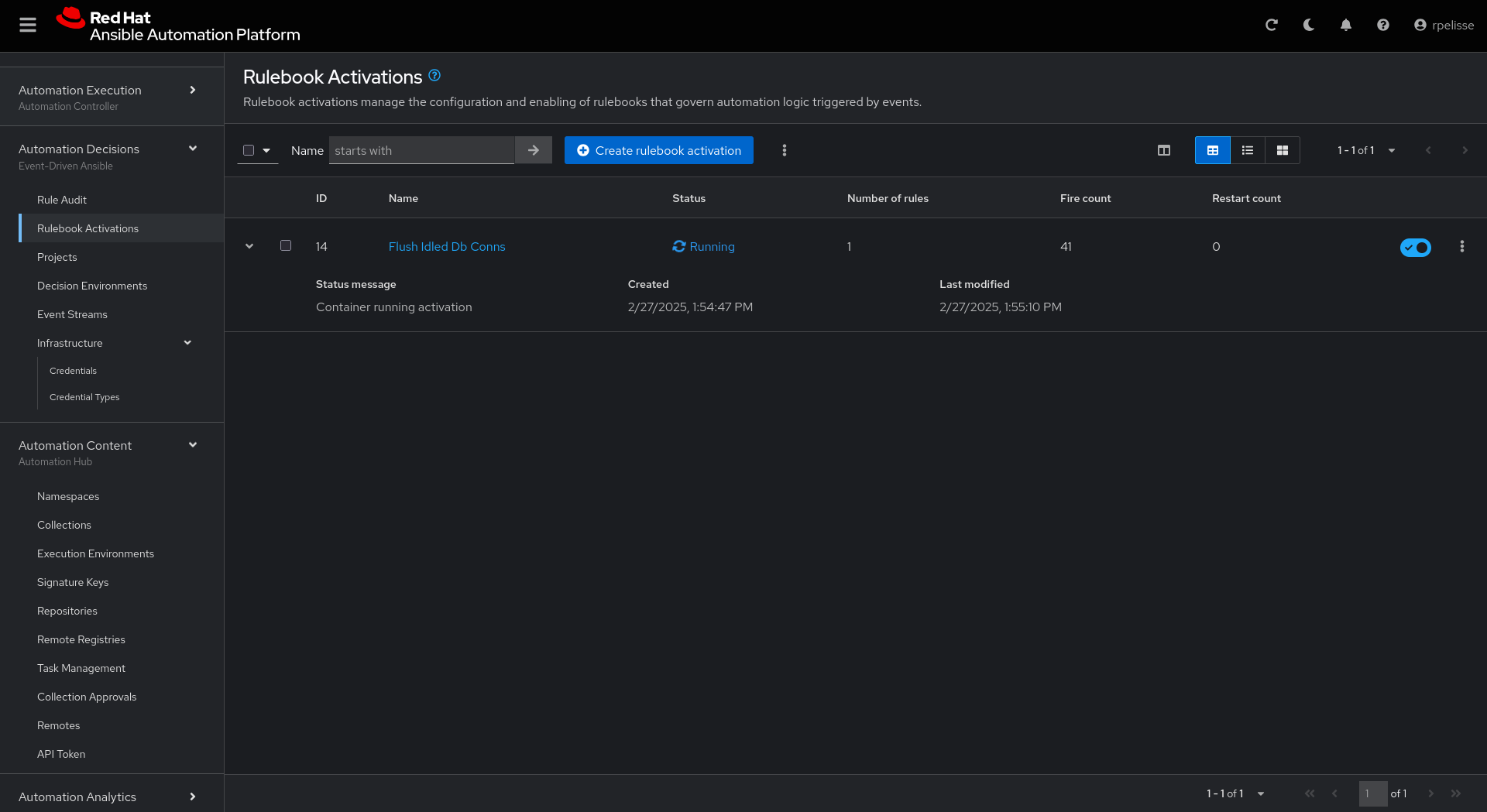1487x812 pixels.
Task: Switch to card view icon
Action: 1282,150
